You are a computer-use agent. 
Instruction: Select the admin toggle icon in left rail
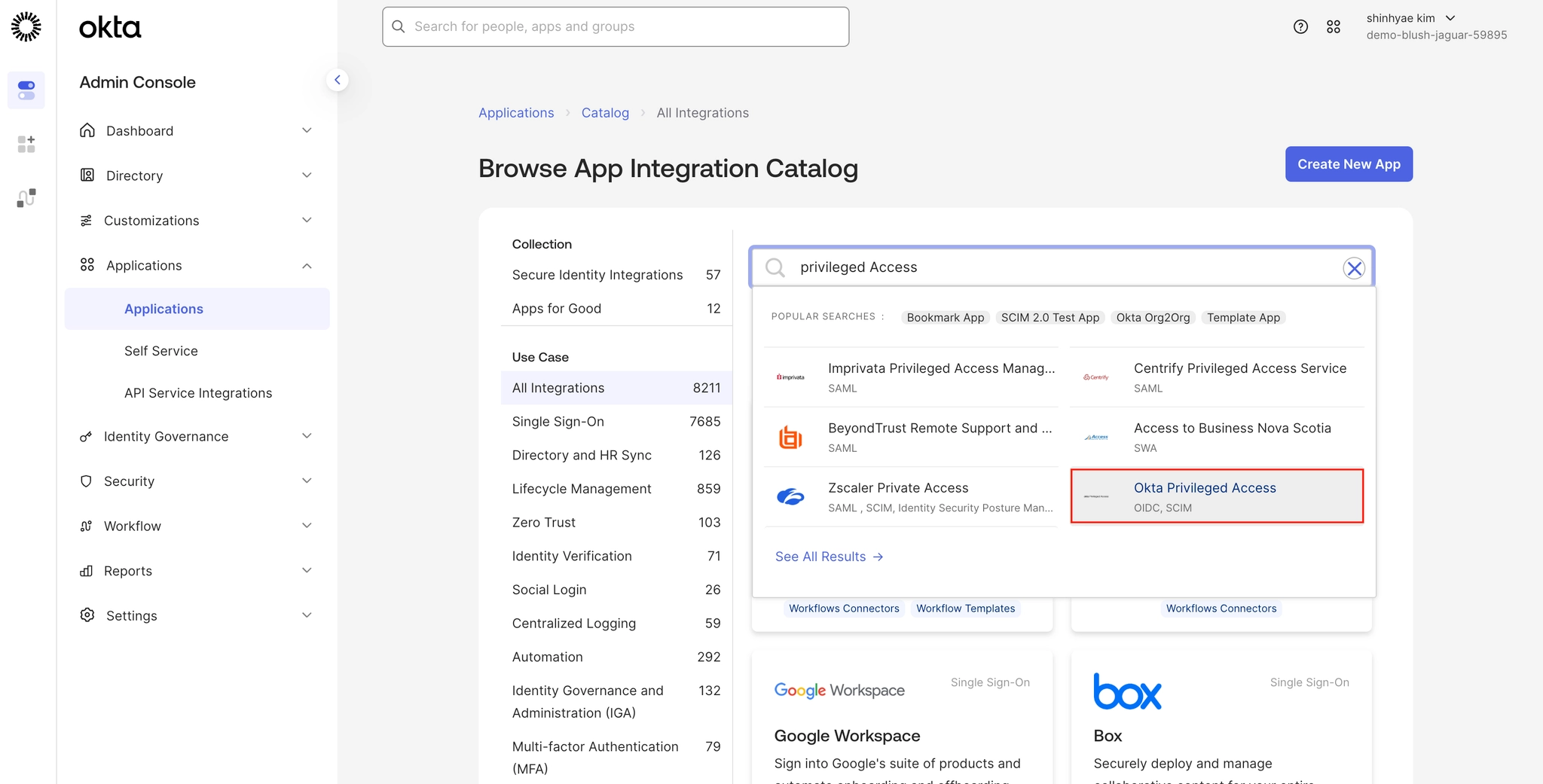pyautogui.click(x=26, y=90)
